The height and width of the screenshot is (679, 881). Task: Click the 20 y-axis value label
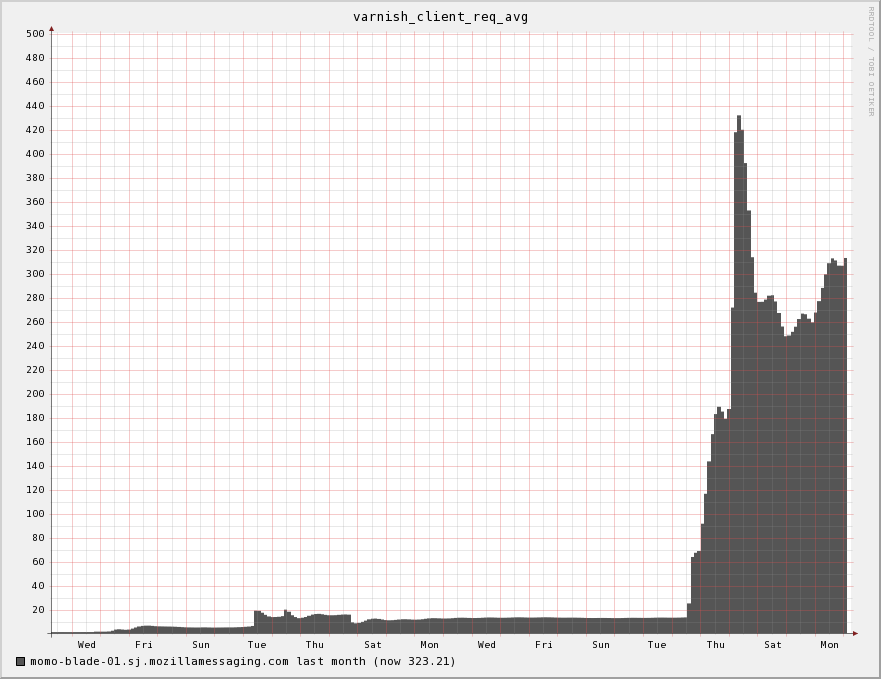click(x=38, y=609)
